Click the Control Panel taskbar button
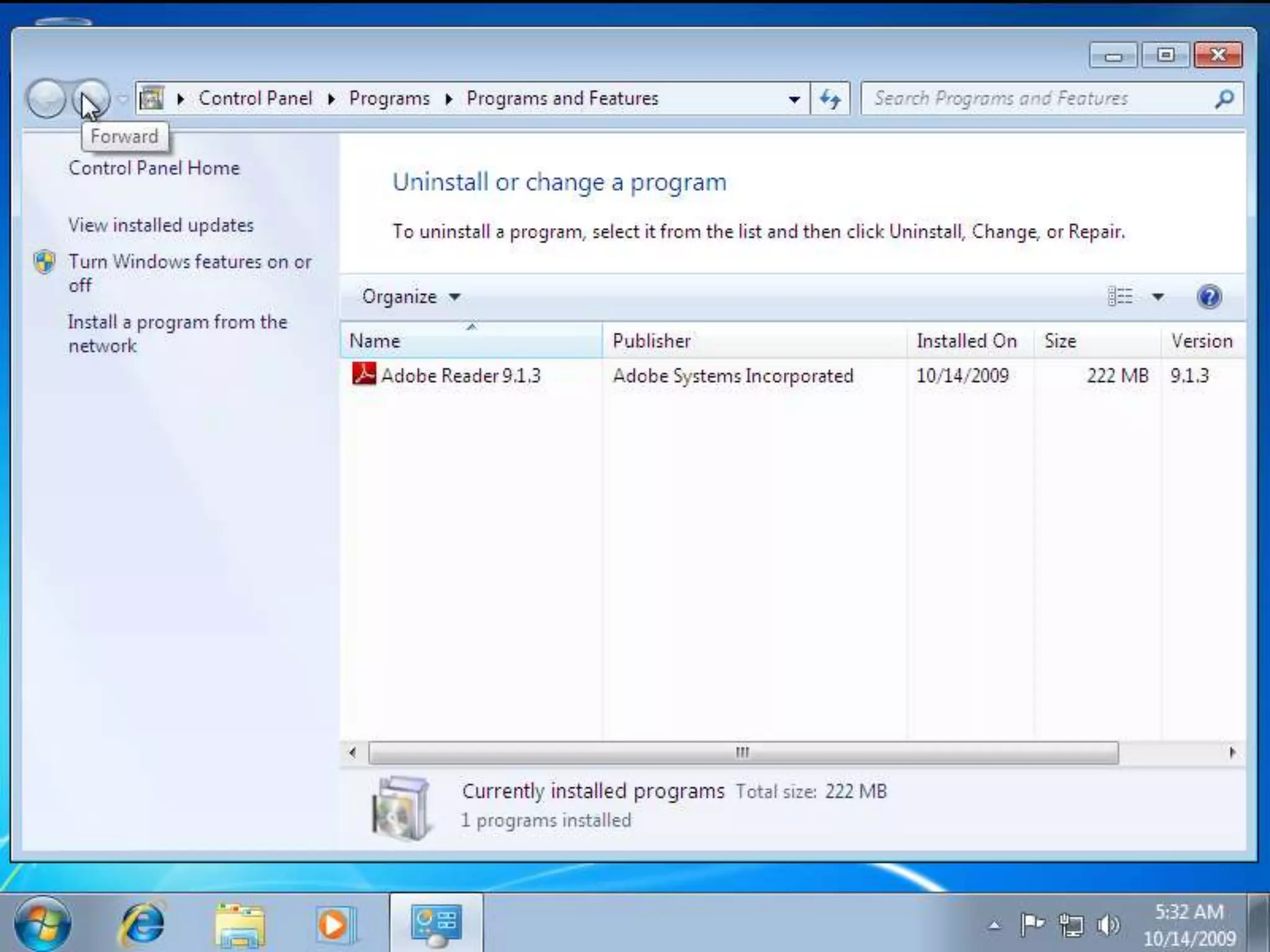1270x952 pixels. [x=437, y=923]
